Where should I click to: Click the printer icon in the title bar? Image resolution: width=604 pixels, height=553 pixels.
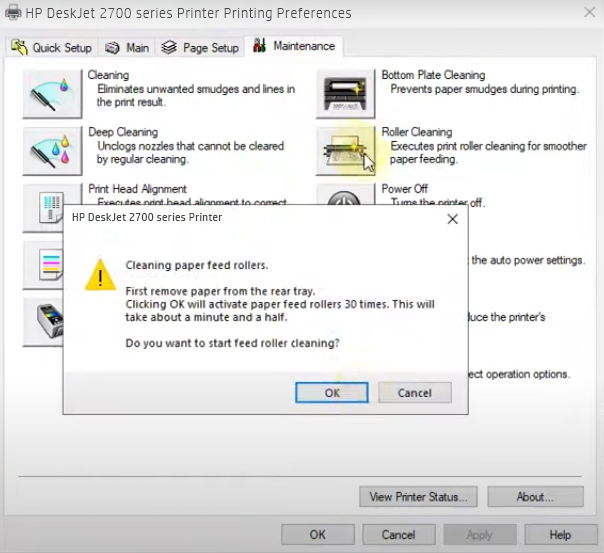click(13, 12)
